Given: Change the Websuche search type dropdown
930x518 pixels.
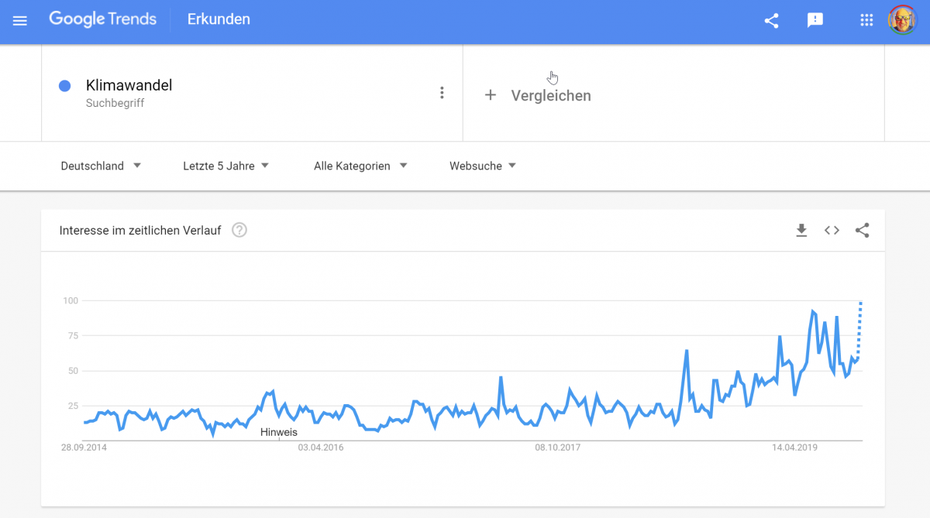Looking at the screenshot, I should click(x=482, y=166).
